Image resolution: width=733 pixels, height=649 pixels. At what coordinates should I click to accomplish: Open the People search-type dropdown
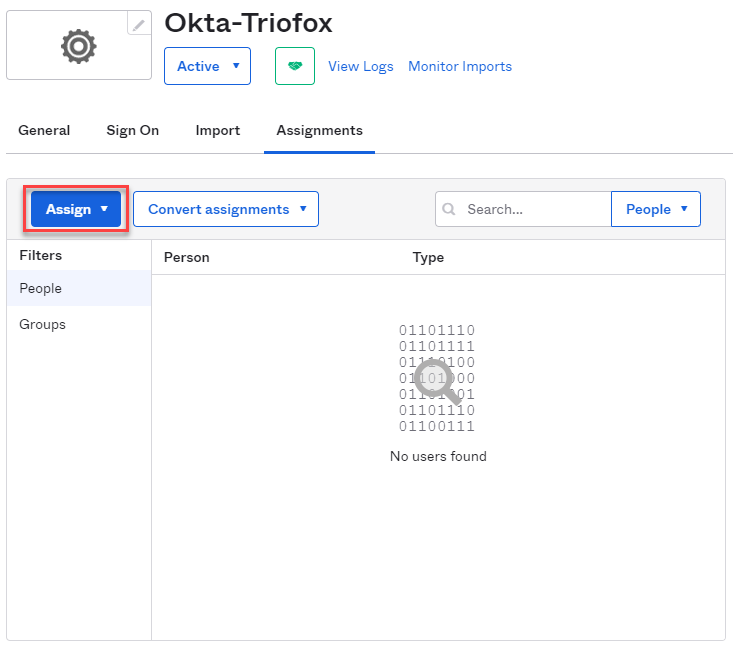655,209
